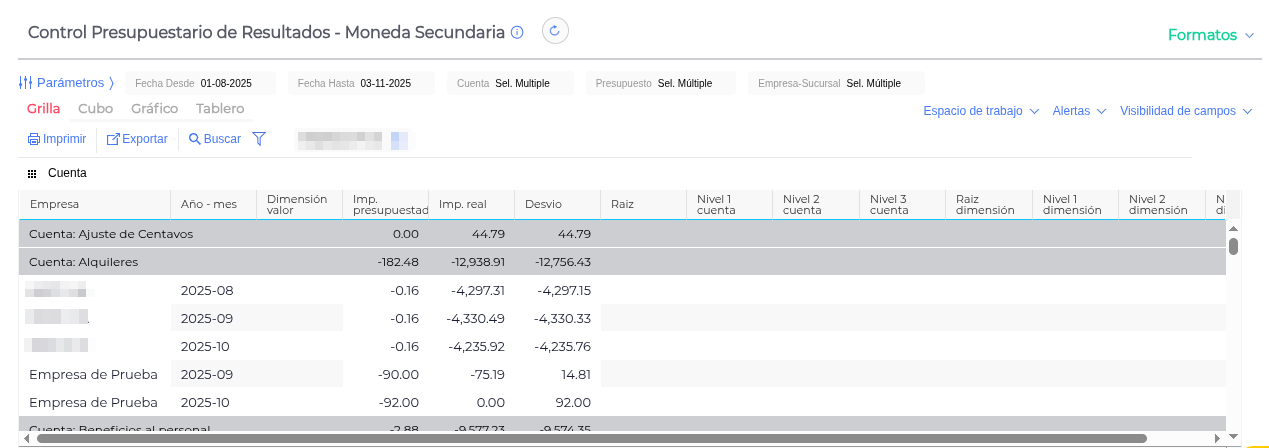Switch to the Cubo tab
This screenshot has height=448, width=1269.
click(x=95, y=109)
